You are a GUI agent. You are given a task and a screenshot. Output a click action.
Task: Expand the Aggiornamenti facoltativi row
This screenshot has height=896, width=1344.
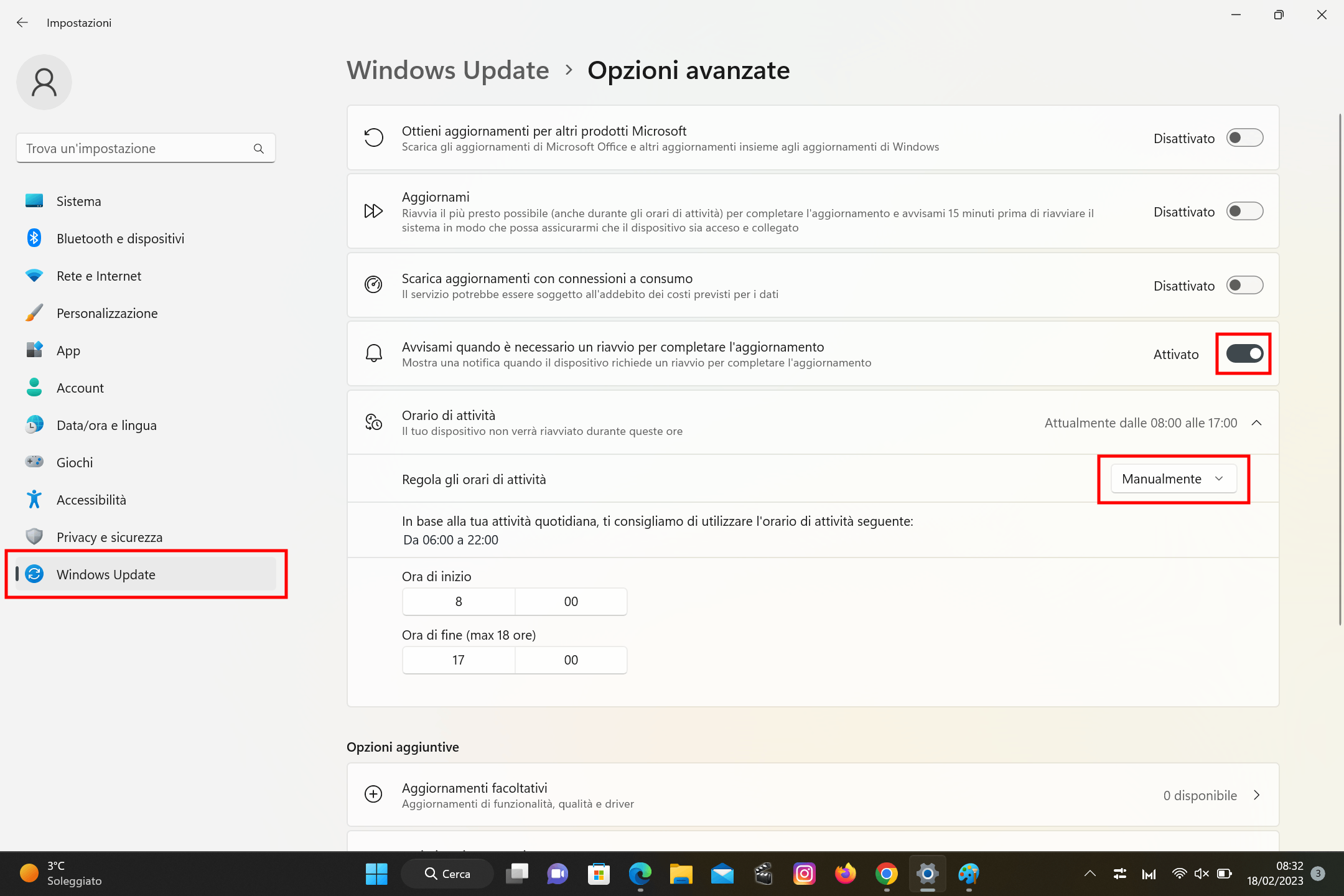click(x=1256, y=795)
